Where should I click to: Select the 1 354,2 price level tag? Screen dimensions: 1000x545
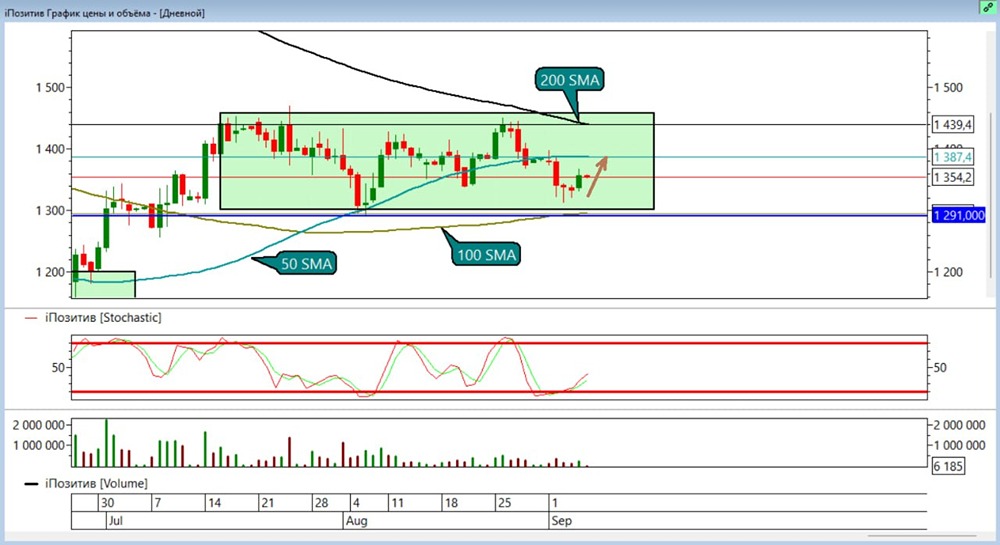click(x=953, y=177)
